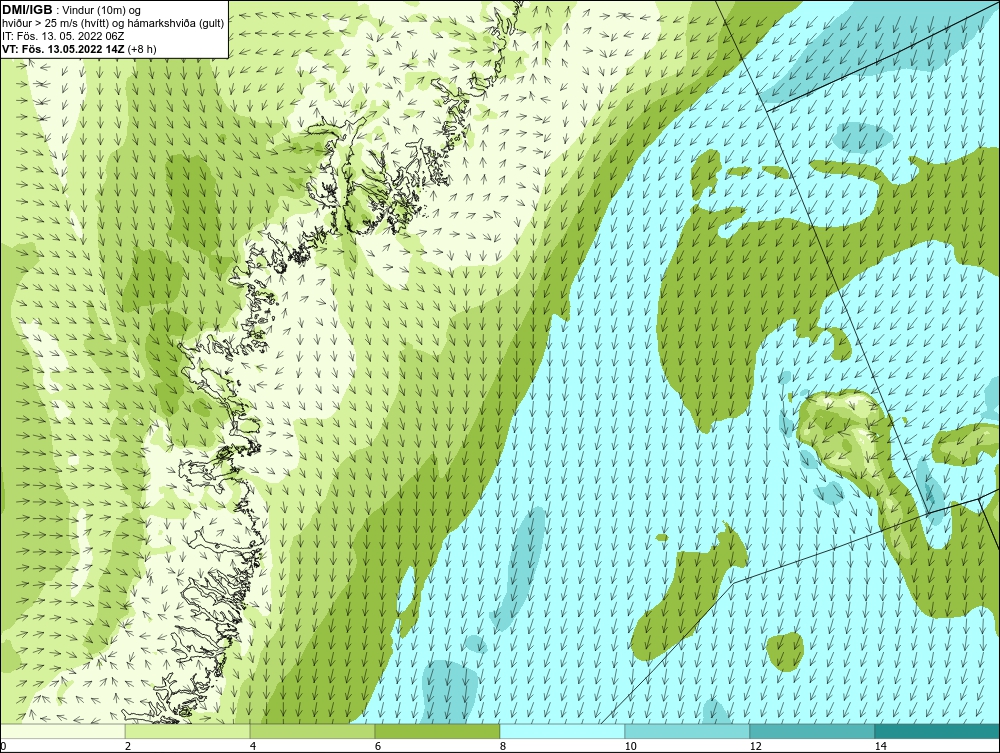Screen dimensions: 1000x753
Task: Click the 'IT: Fös. 13. 05. 2022 06Z' line
Action: click(x=63, y=36)
